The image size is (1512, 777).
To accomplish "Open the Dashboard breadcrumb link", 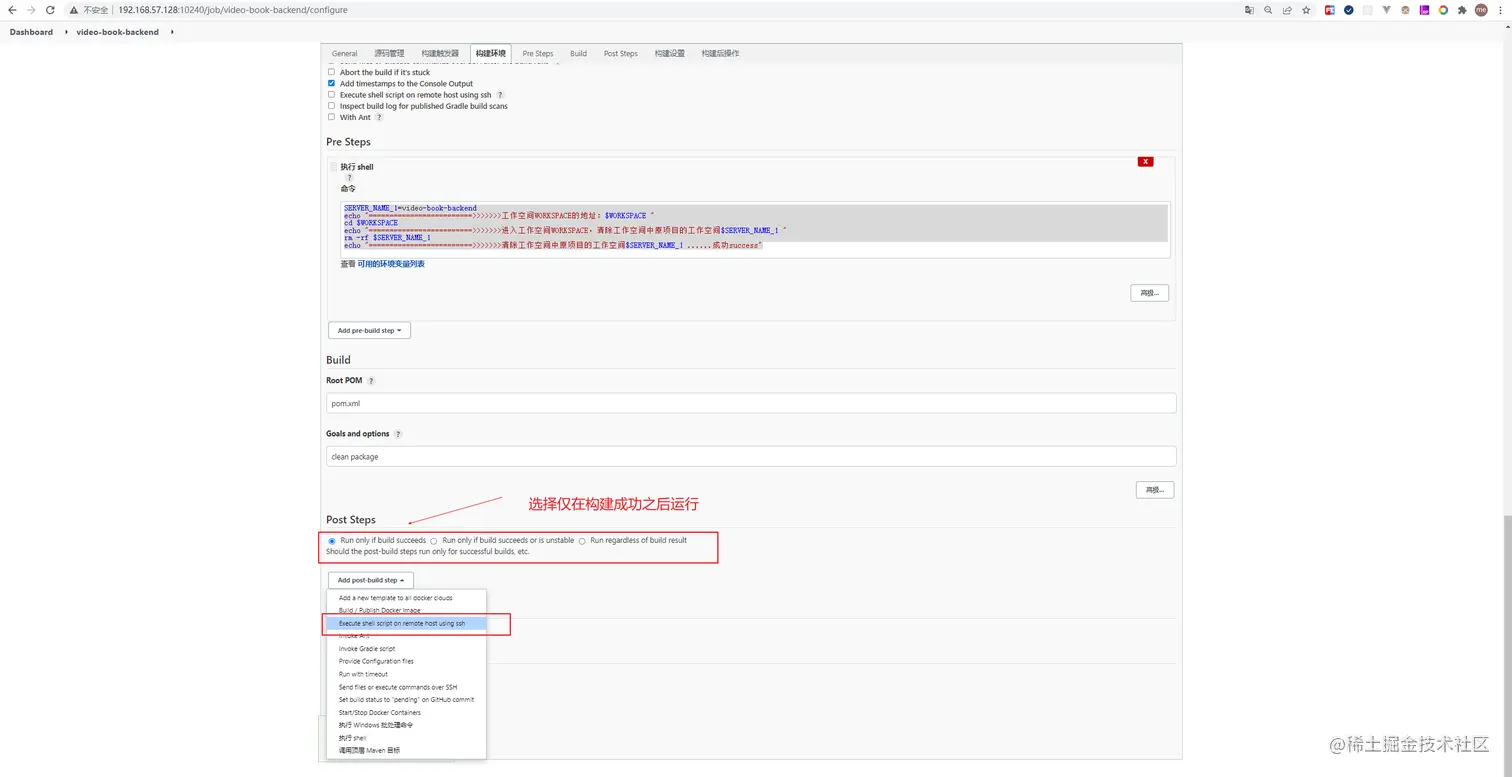I will (31, 32).
